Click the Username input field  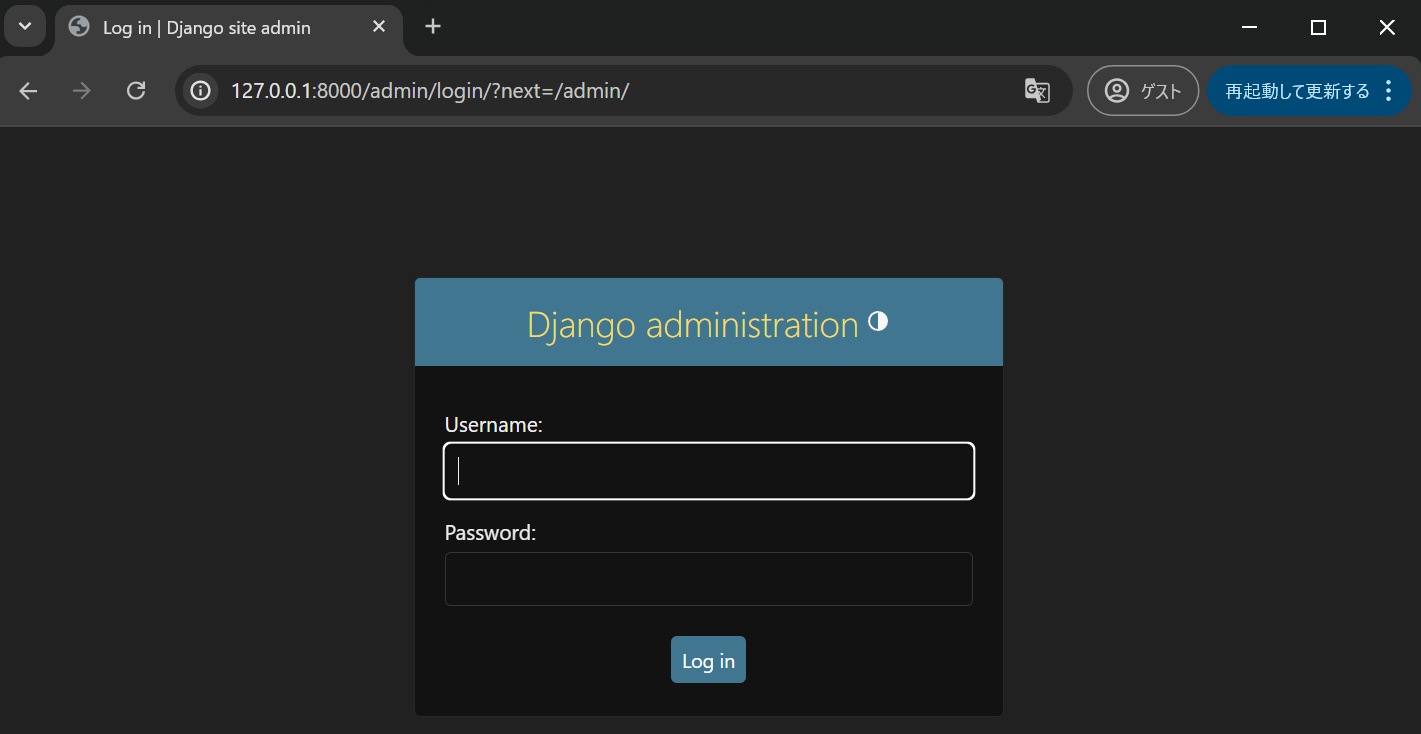709,471
